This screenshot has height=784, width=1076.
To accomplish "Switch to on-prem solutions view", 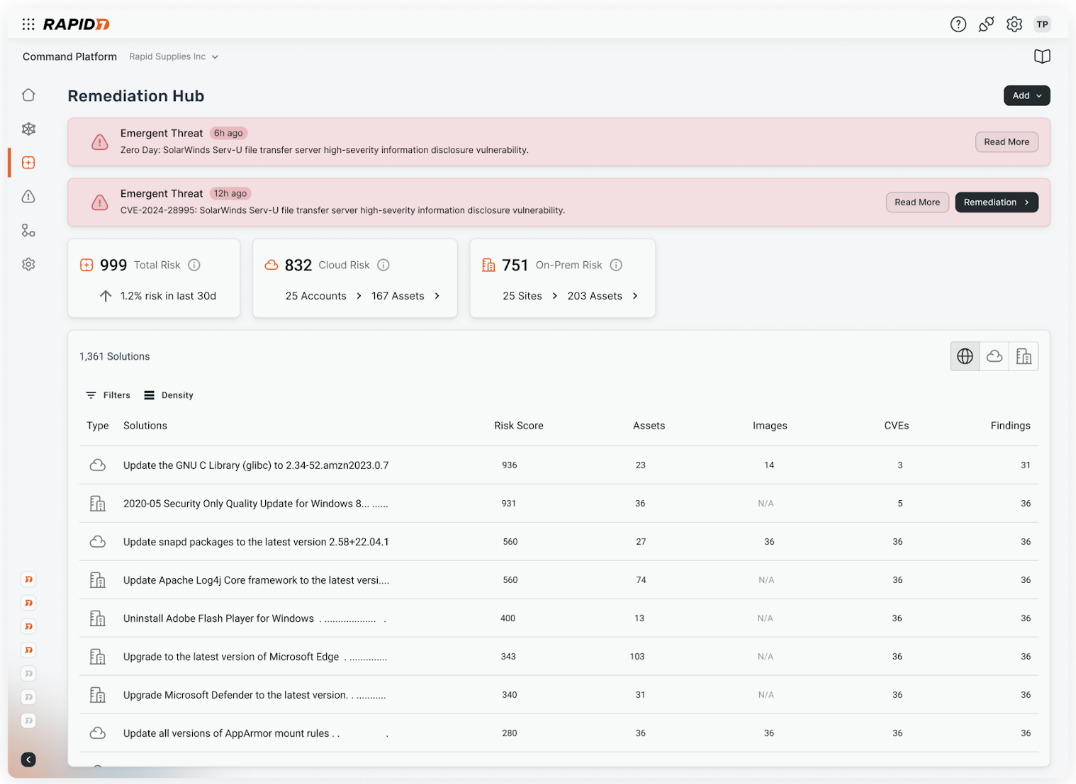I will click(1023, 356).
